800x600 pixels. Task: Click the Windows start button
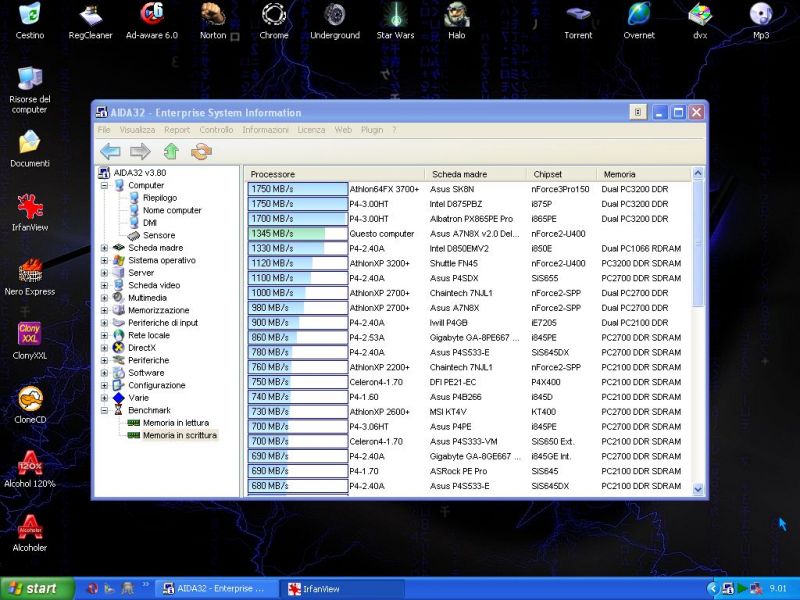(x=37, y=588)
